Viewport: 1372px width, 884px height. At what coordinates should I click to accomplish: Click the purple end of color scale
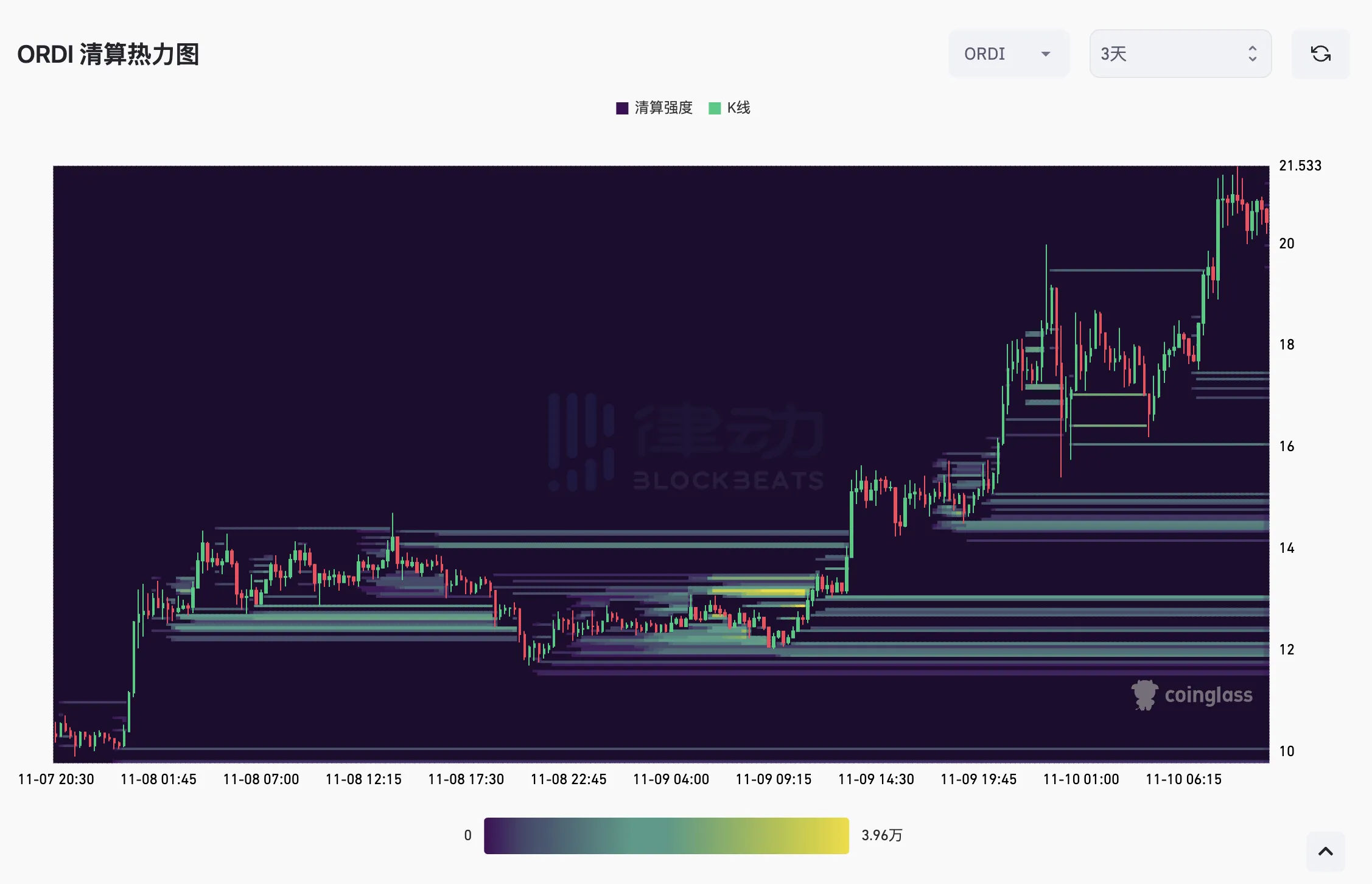493,835
